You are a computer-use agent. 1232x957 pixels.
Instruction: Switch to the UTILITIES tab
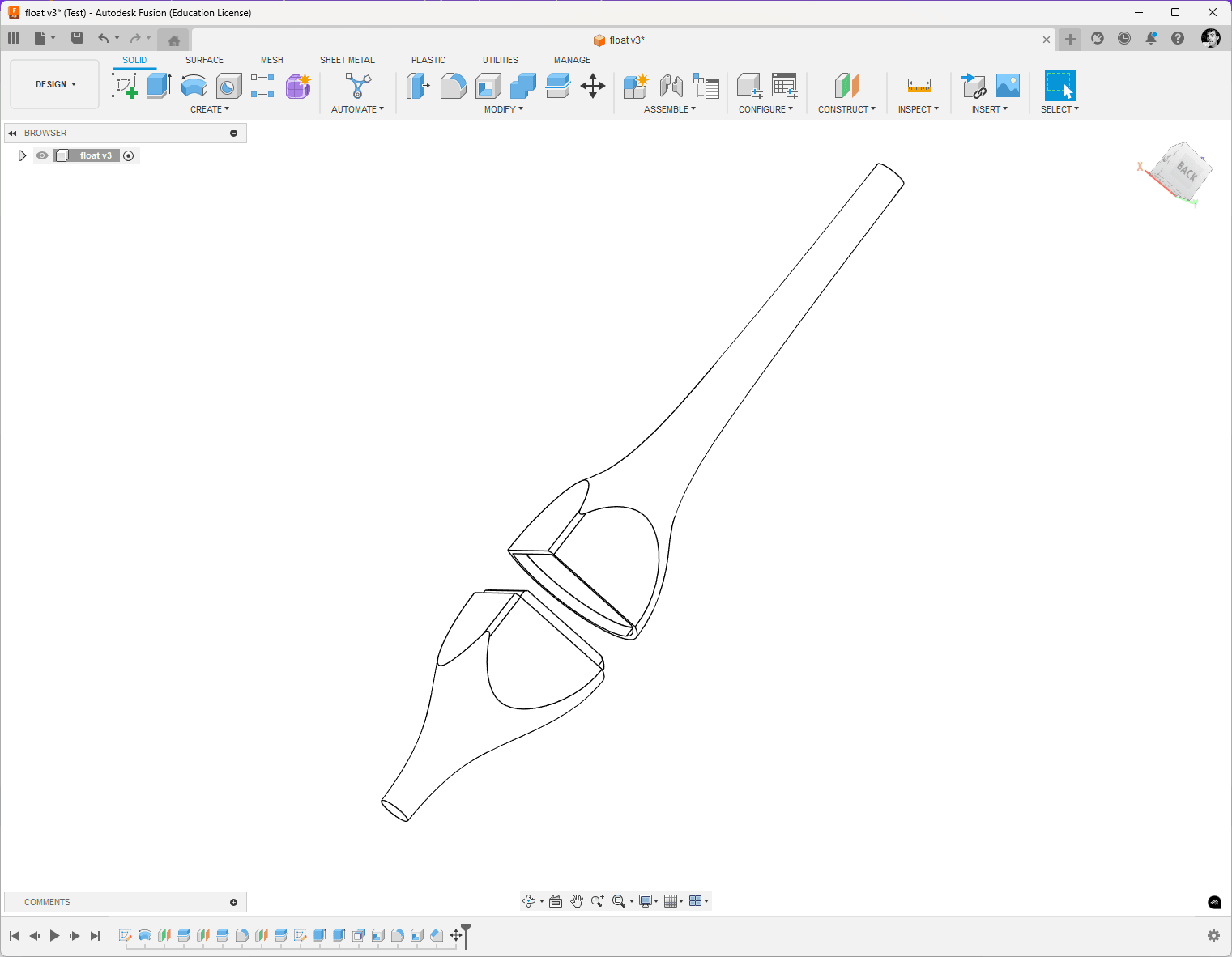click(x=501, y=60)
